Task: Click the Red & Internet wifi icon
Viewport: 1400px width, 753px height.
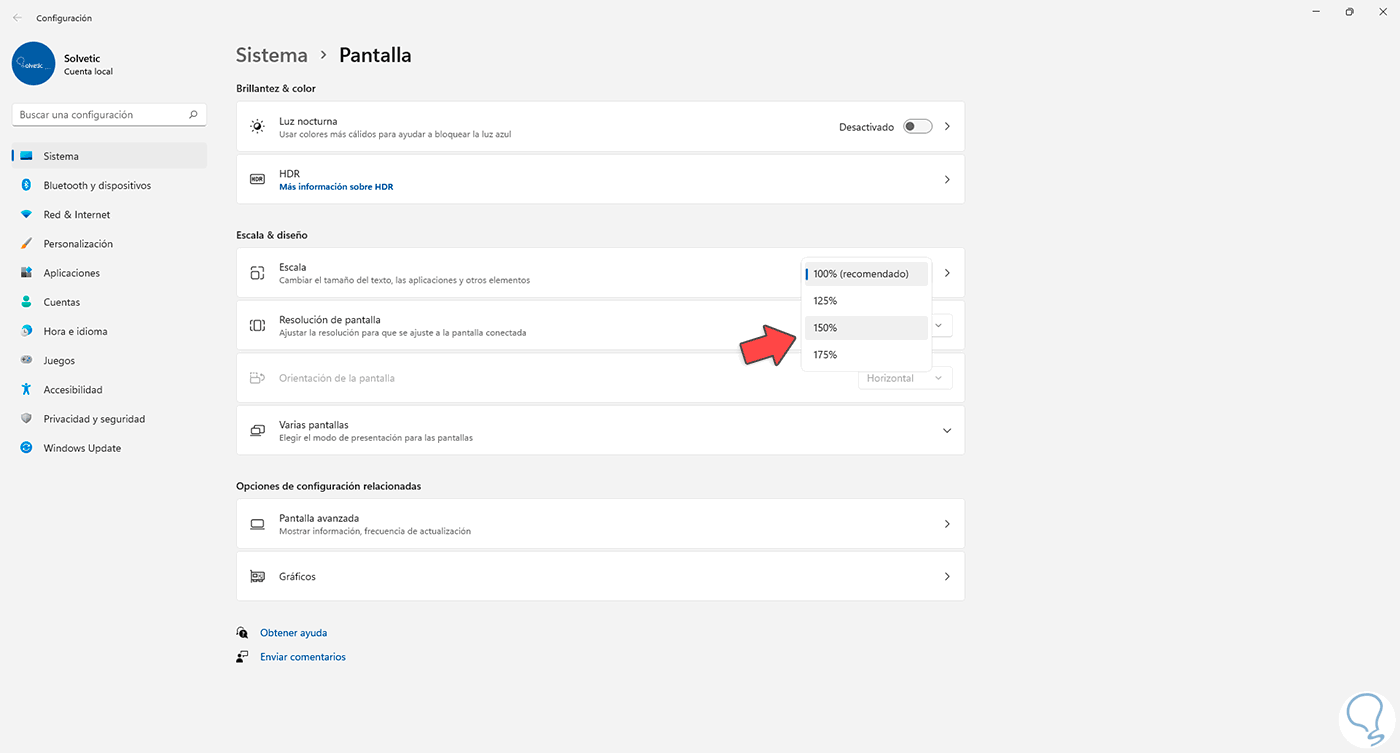Action: [26, 215]
